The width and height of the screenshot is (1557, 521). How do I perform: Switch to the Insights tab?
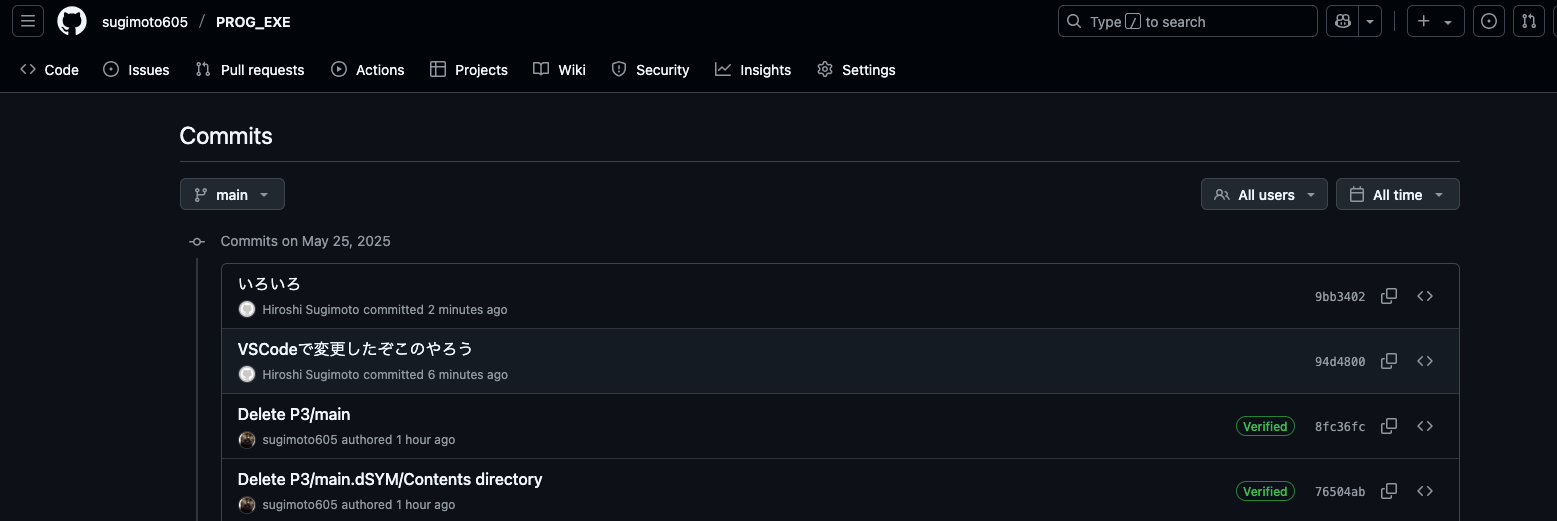753,70
